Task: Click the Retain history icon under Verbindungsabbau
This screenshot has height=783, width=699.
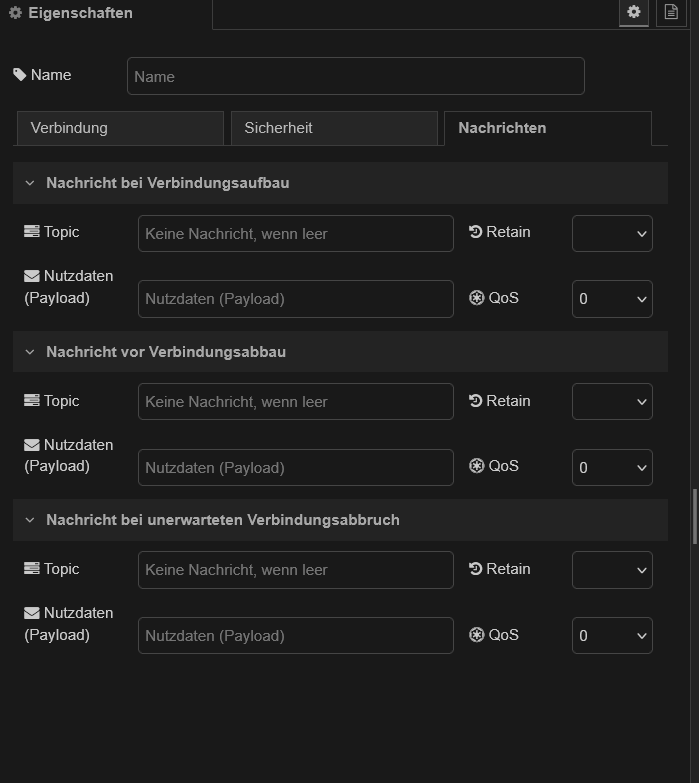Action: coord(476,401)
